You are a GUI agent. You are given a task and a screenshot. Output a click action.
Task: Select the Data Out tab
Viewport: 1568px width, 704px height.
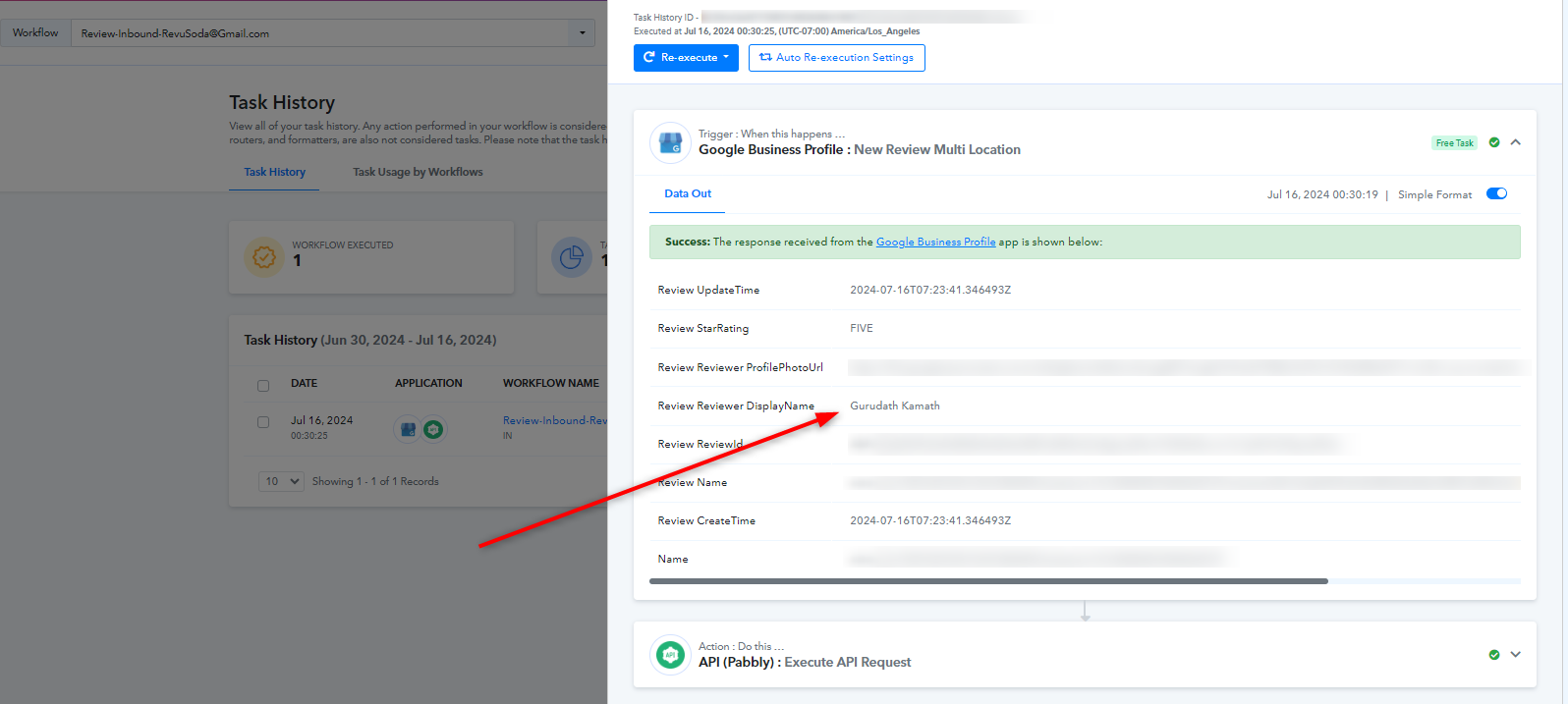coord(688,193)
